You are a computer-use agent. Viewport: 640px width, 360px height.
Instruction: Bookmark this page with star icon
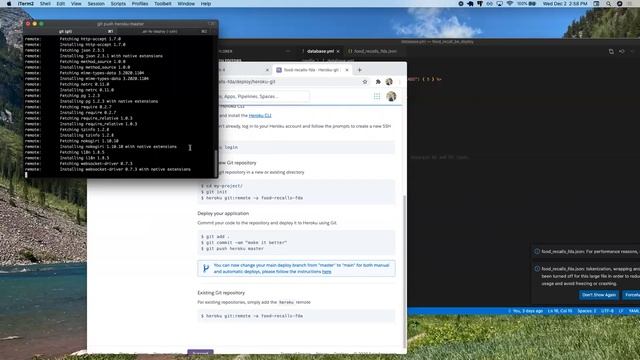coord(365,82)
